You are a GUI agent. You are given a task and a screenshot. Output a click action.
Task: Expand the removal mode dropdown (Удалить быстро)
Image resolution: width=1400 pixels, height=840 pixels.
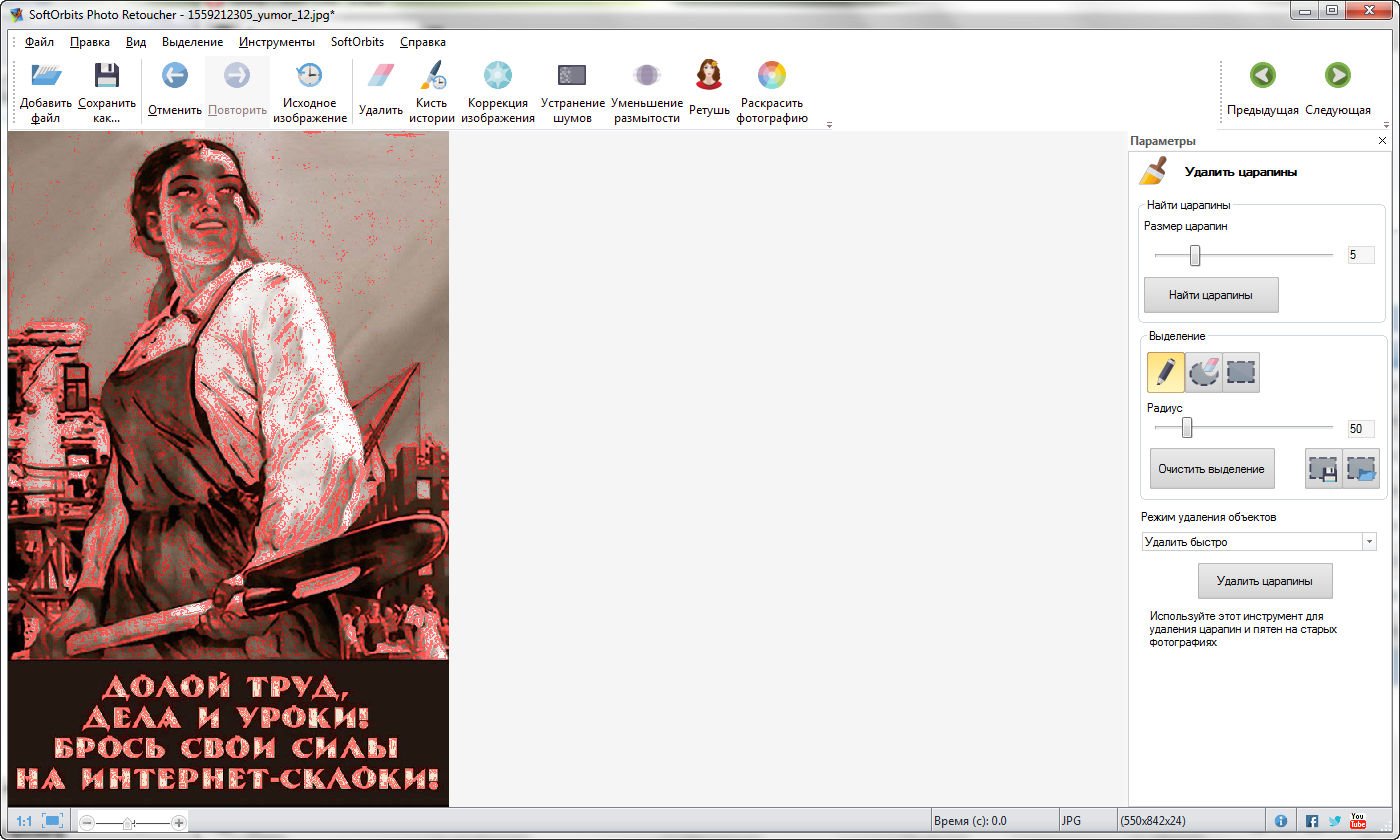(x=1368, y=542)
